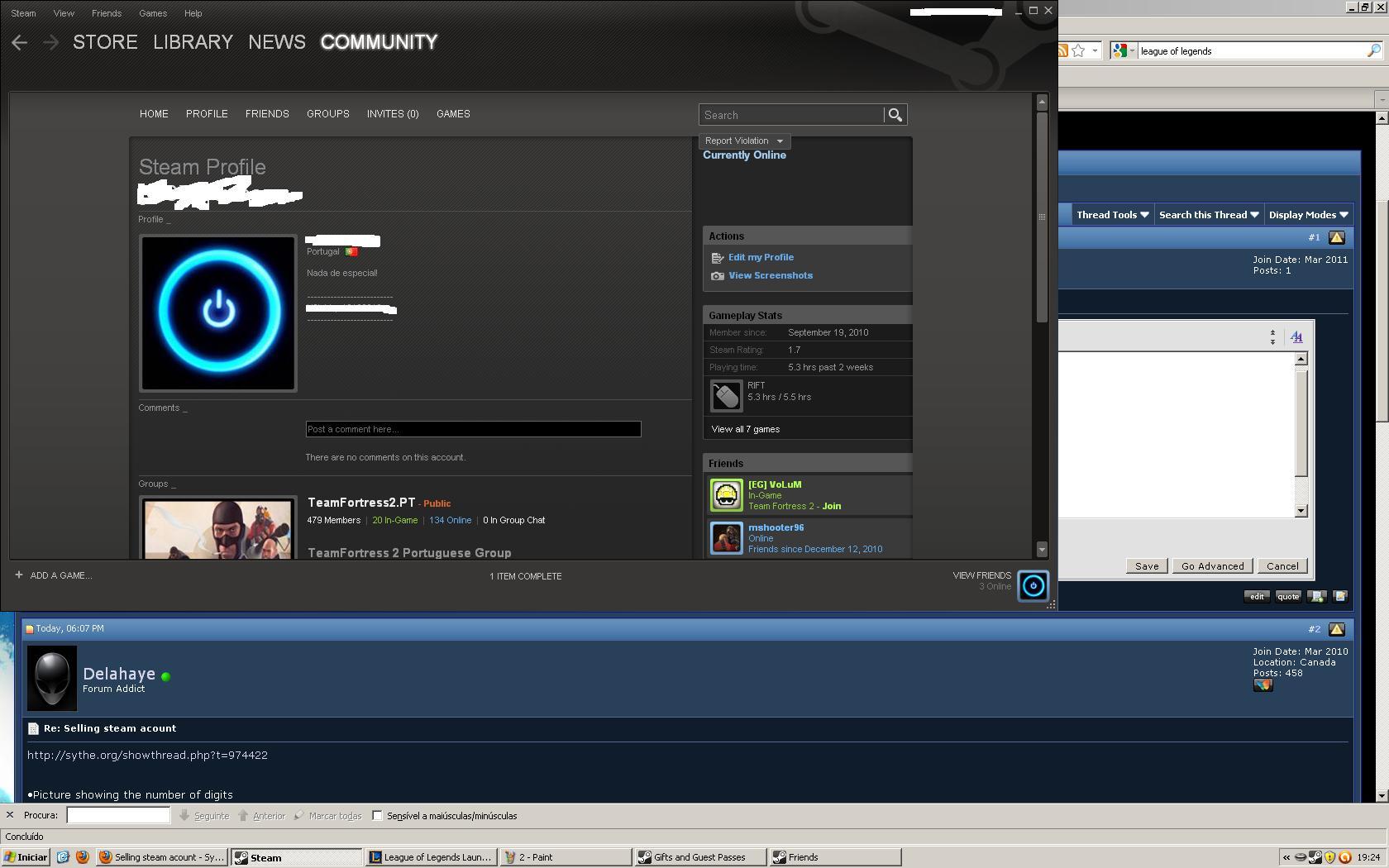The width and height of the screenshot is (1389, 868).
Task: Open League of Legends Launcher taskbar button
Action: coord(432,857)
